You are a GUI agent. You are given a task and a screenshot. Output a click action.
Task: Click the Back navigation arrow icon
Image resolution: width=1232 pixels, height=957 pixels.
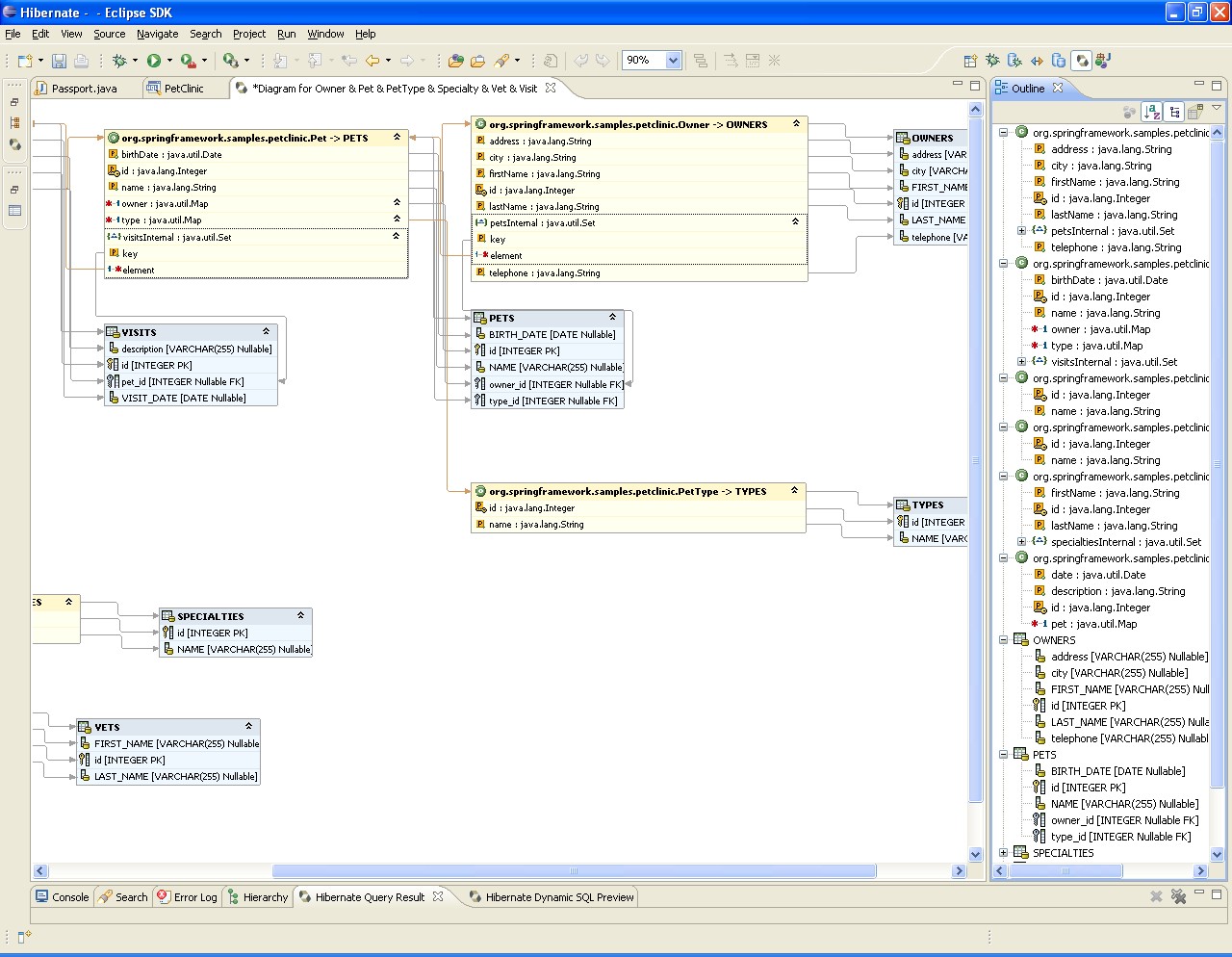[372, 61]
